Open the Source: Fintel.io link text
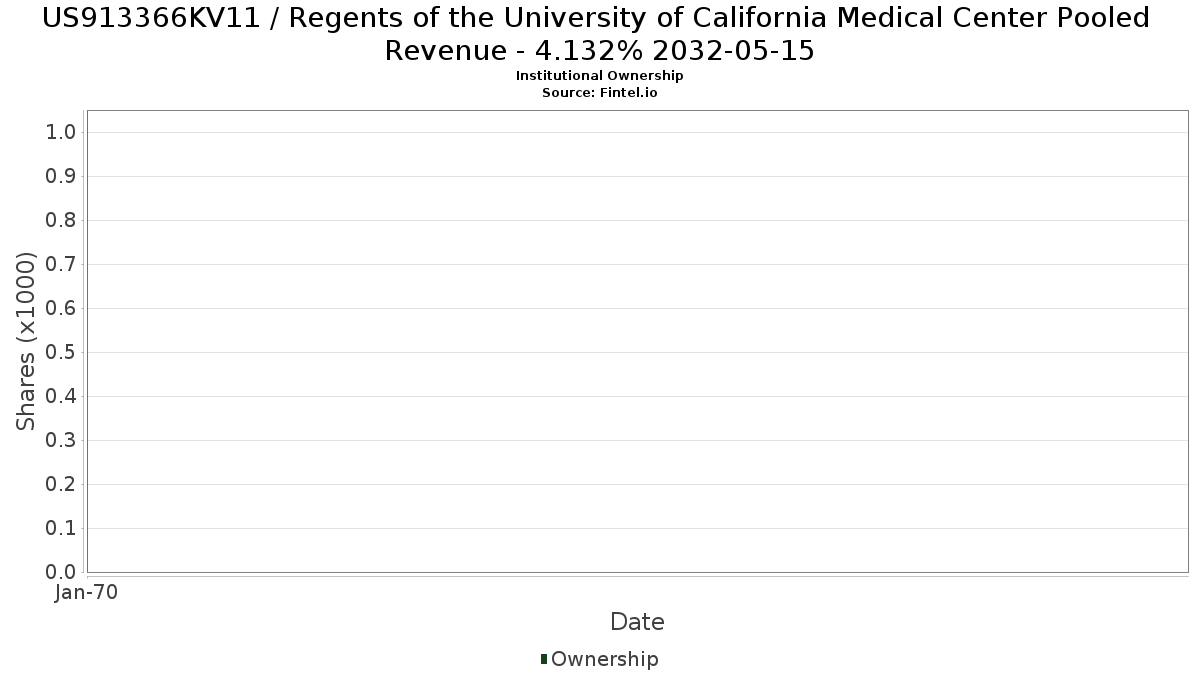The height and width of the screenshot is (675, 1200). point(600,93)
